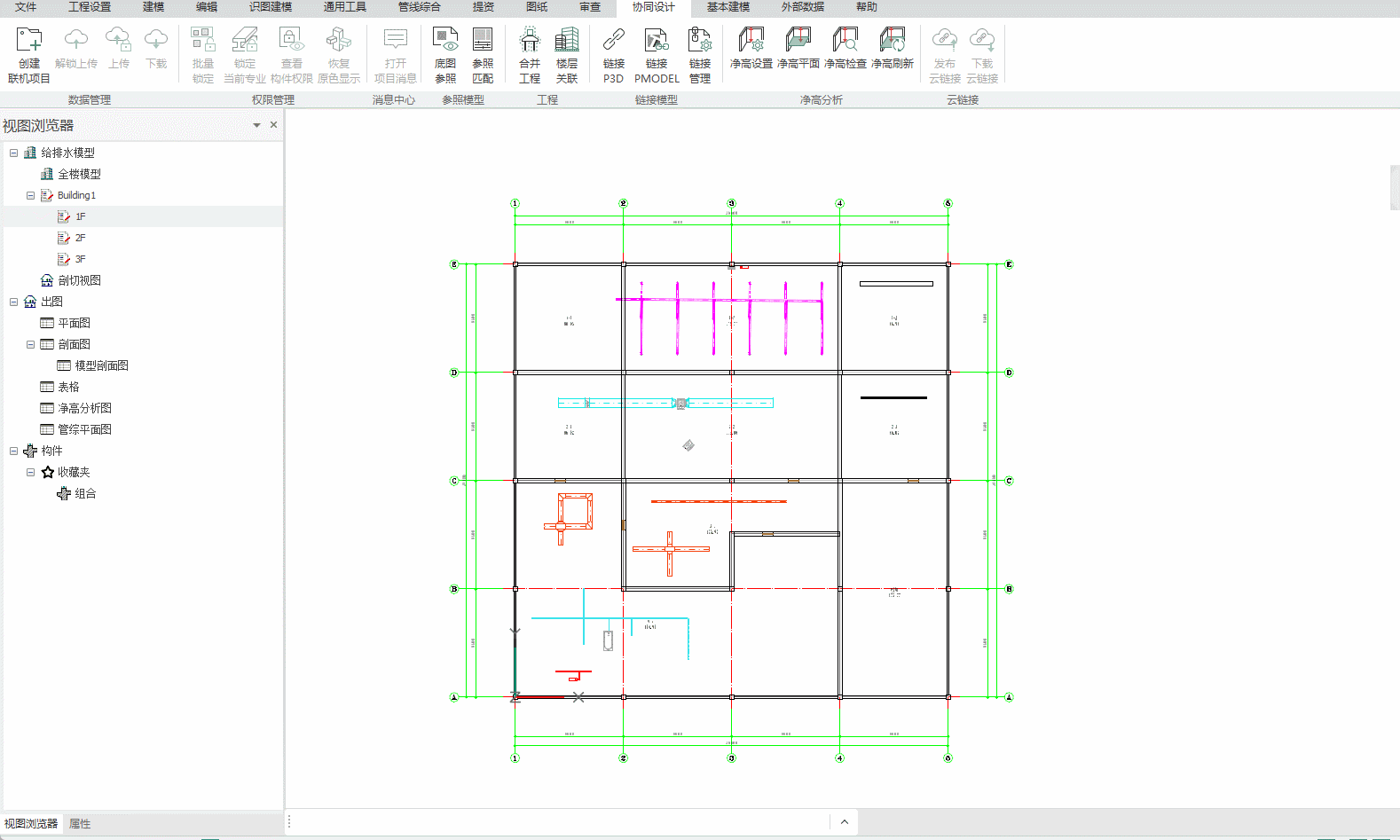Open the 文件 menu
The width and height of the screenshot is (1400, 840).
click(26, 7)
